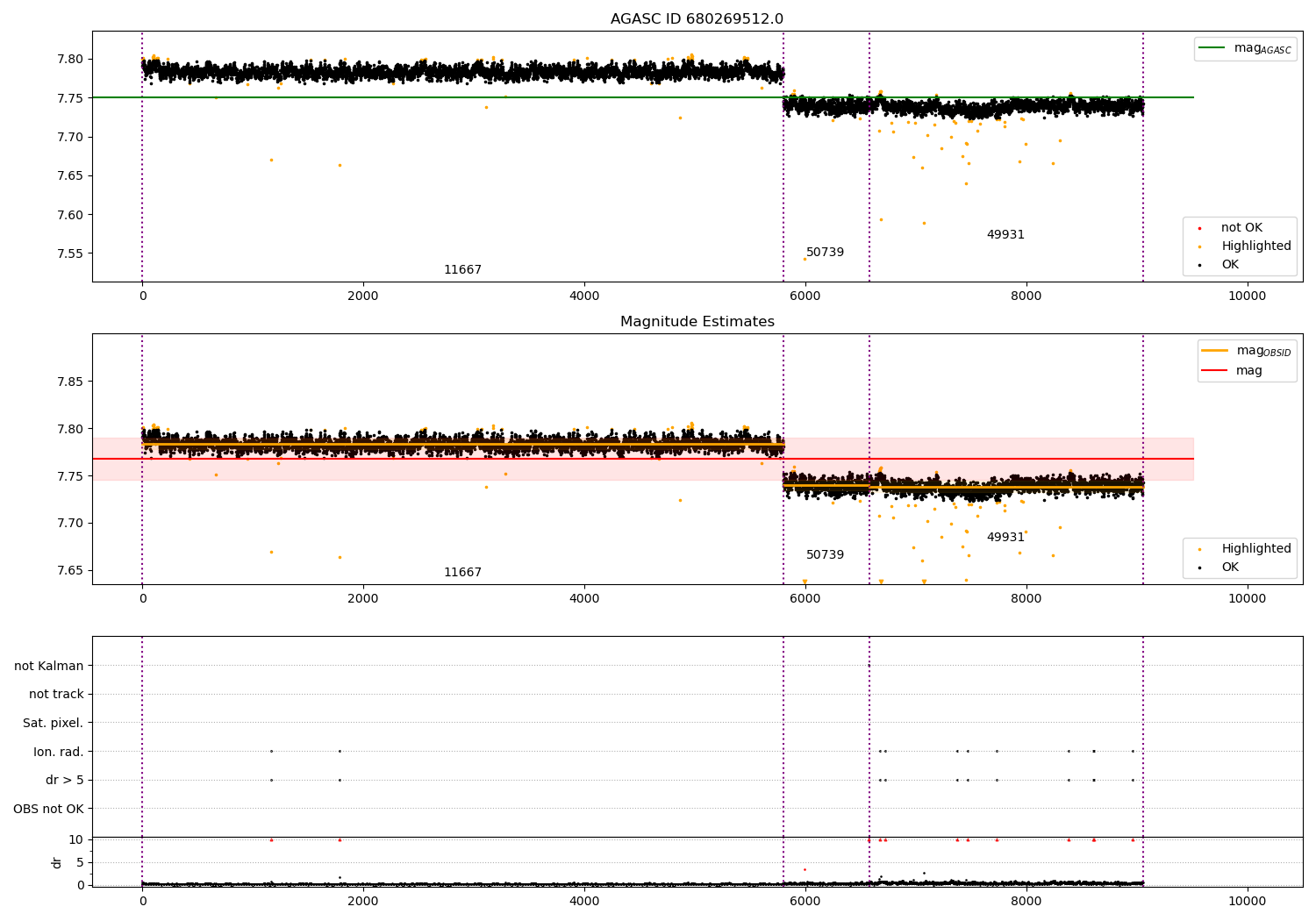Click y-tick 7.70 in Magnitude Estimates plot
The width and height of the screenshot is (1316, 921).
coord(70,524)
